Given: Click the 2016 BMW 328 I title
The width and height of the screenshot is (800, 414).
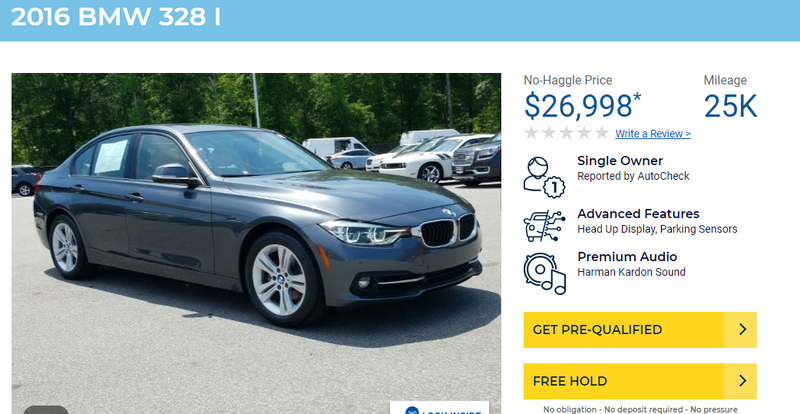Looking at the screenshot, I should tap(116, 17).
